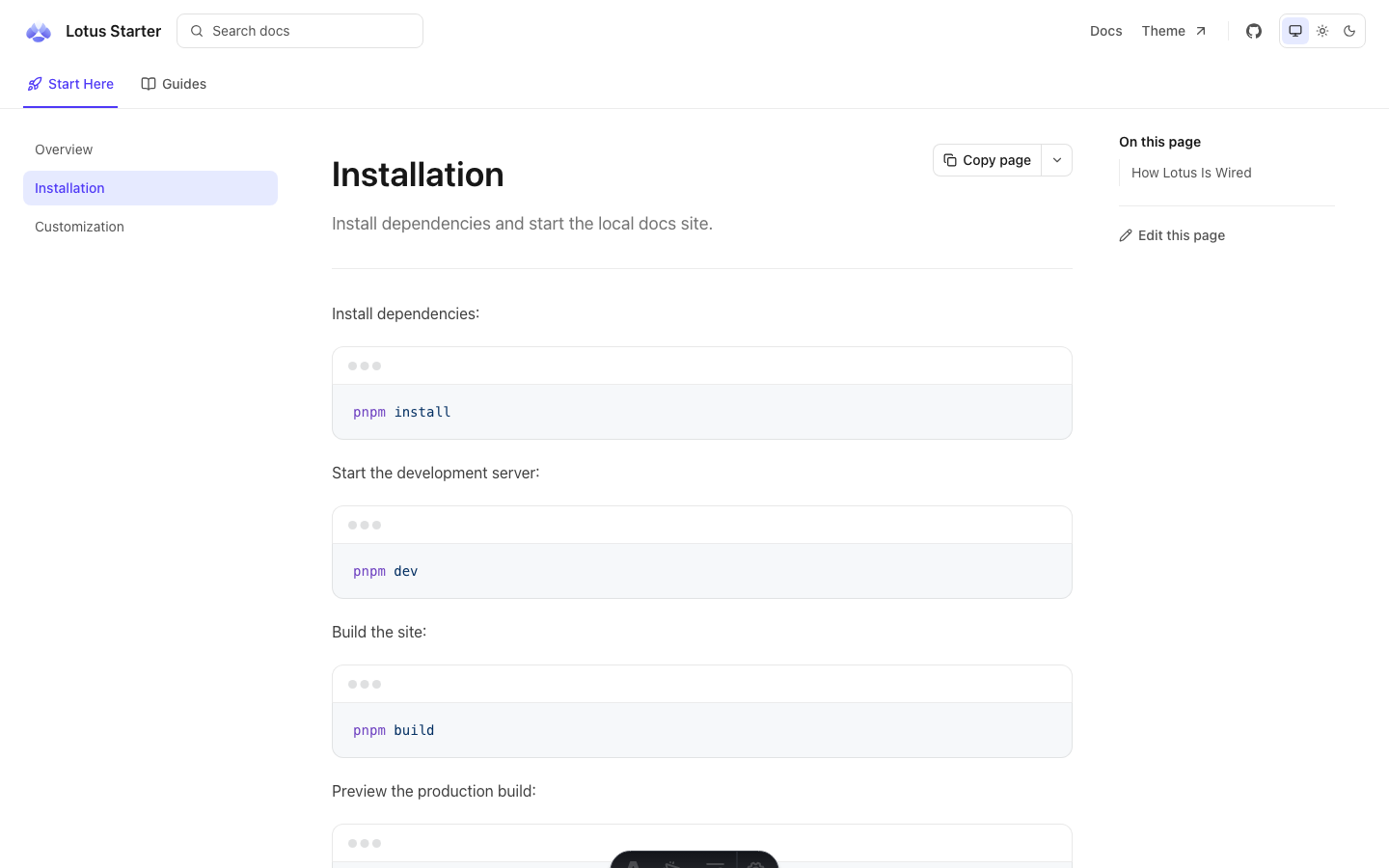Click the 'Install dependencies:' paragraph
Image resolution: width=1389 pixels, height=868 pixels.
pyautogui.click(x=405, y=313)
